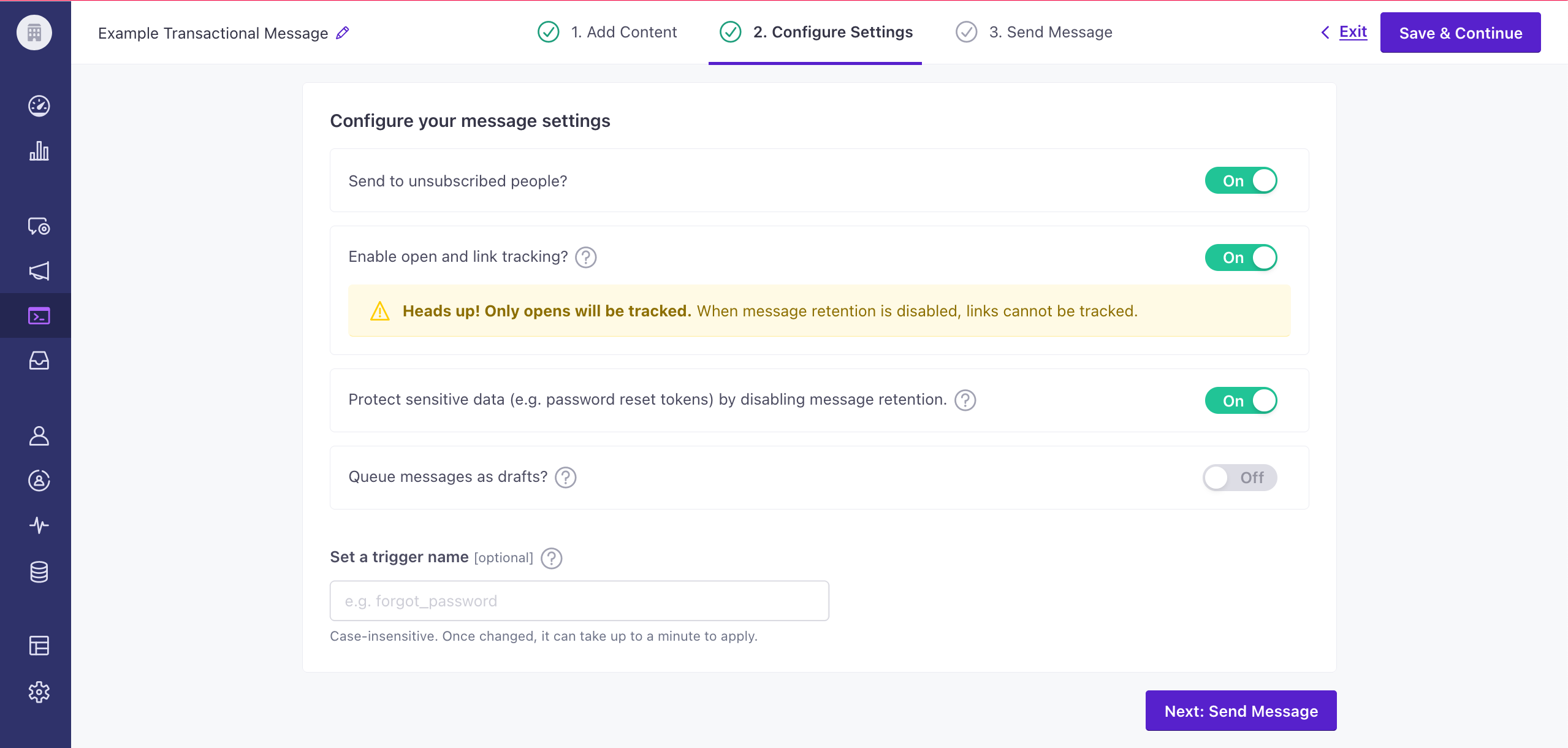Show help for trigger name
Image resolution: width=1568 pixels, height=748 pixels.
(x=552, y=559)
